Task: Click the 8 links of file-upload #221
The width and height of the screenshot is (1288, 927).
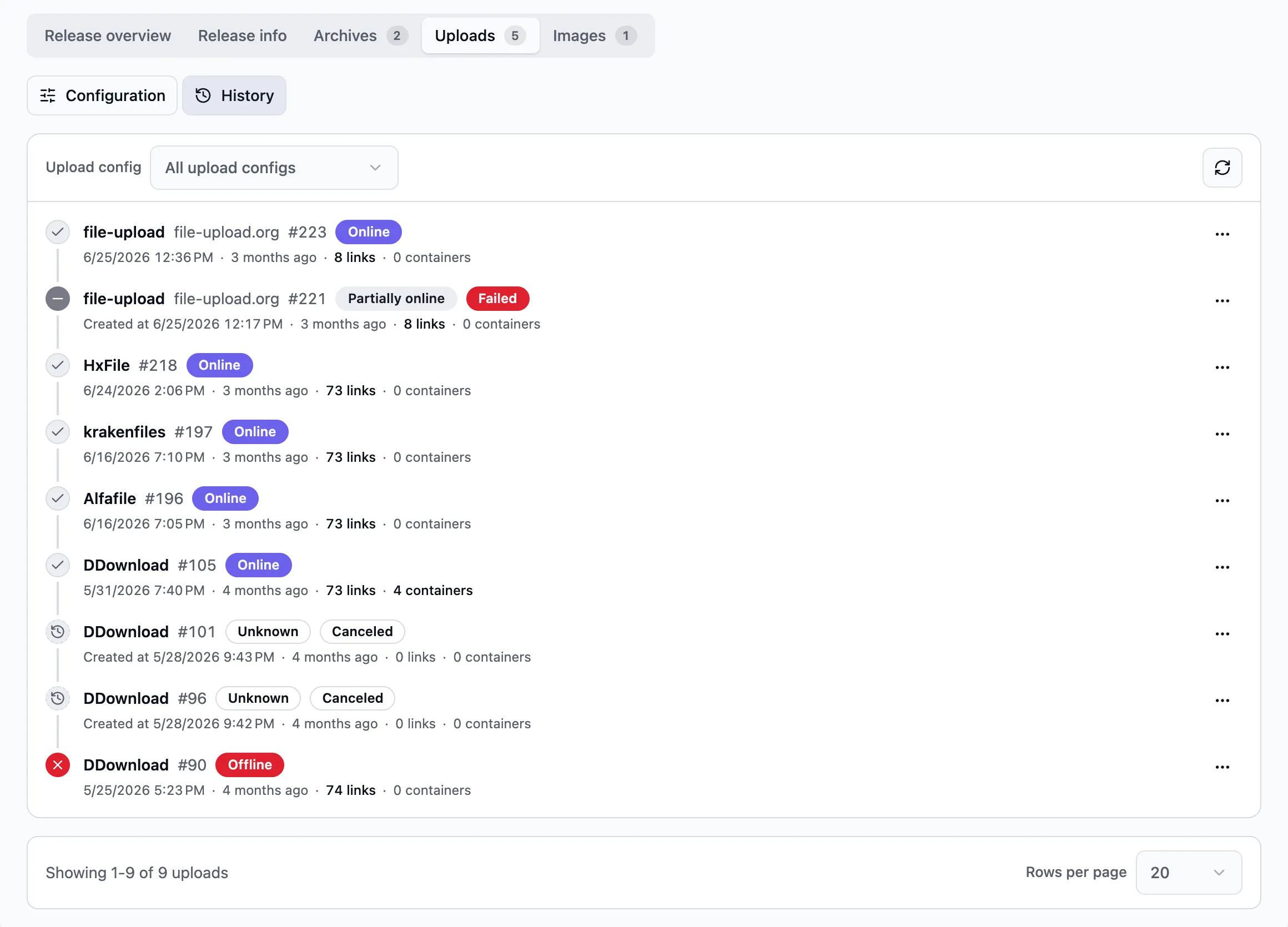Action: [424, 324]
